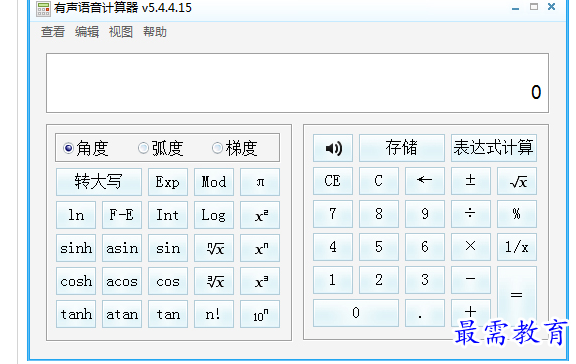Screen dimensions: 576x364
Task: Click the number 2 key
Action: [379, 280]
